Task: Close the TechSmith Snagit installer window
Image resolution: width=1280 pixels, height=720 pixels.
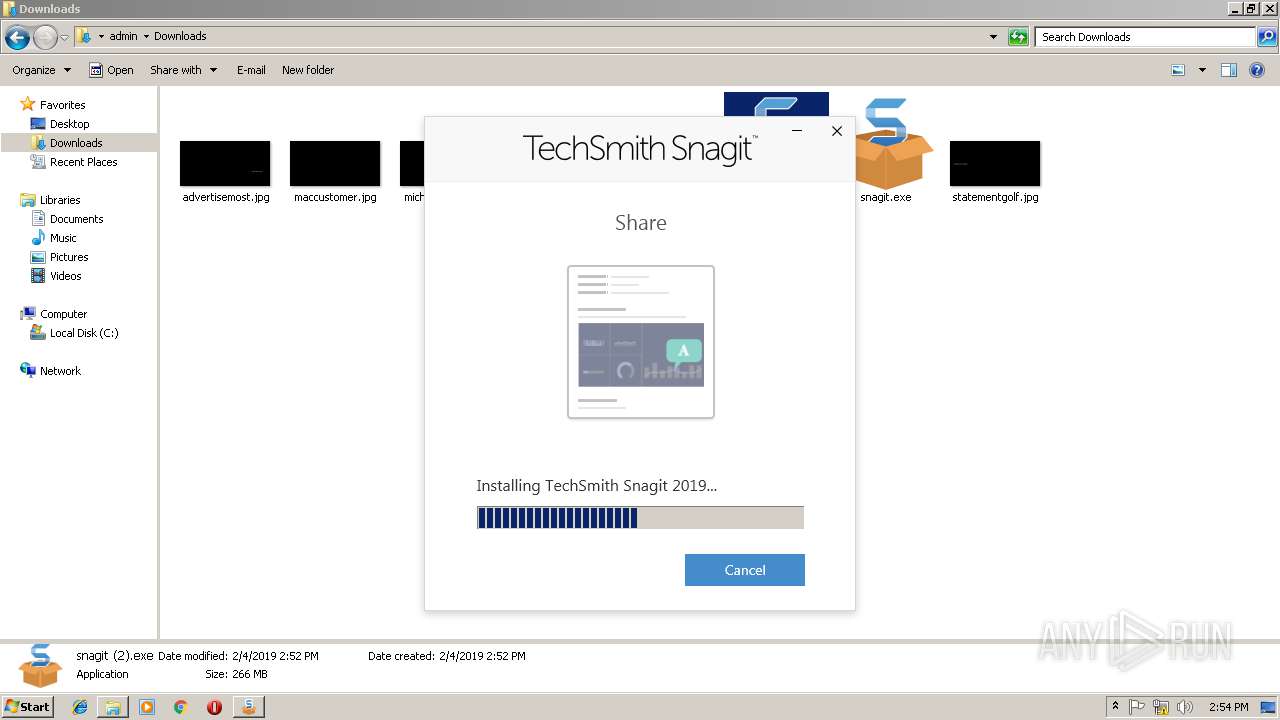Action: pyautogui.click(x=837, y=131)
